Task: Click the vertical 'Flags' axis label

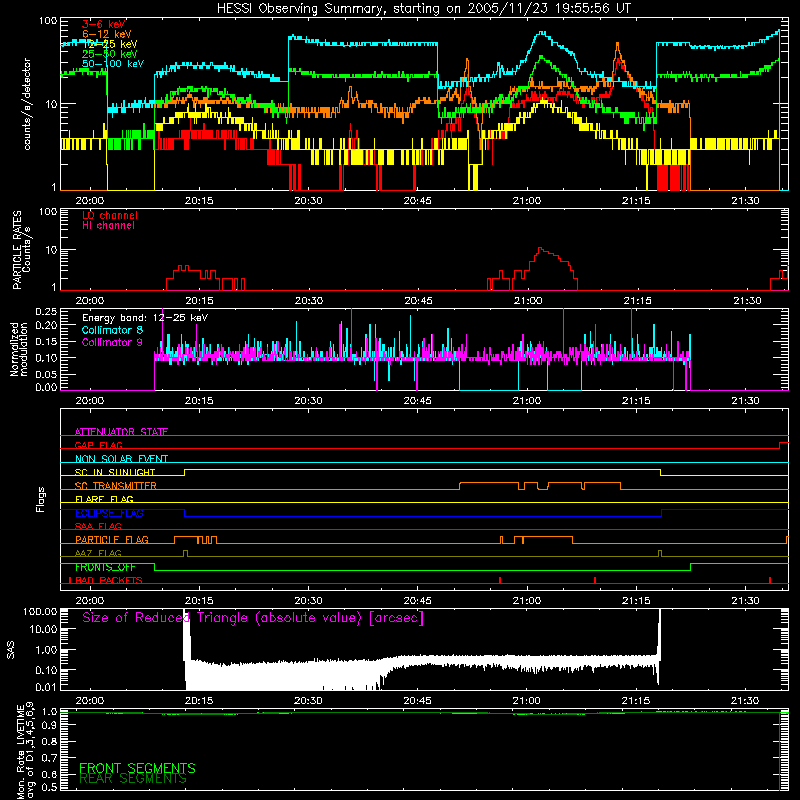Action: tap(41, 499)
